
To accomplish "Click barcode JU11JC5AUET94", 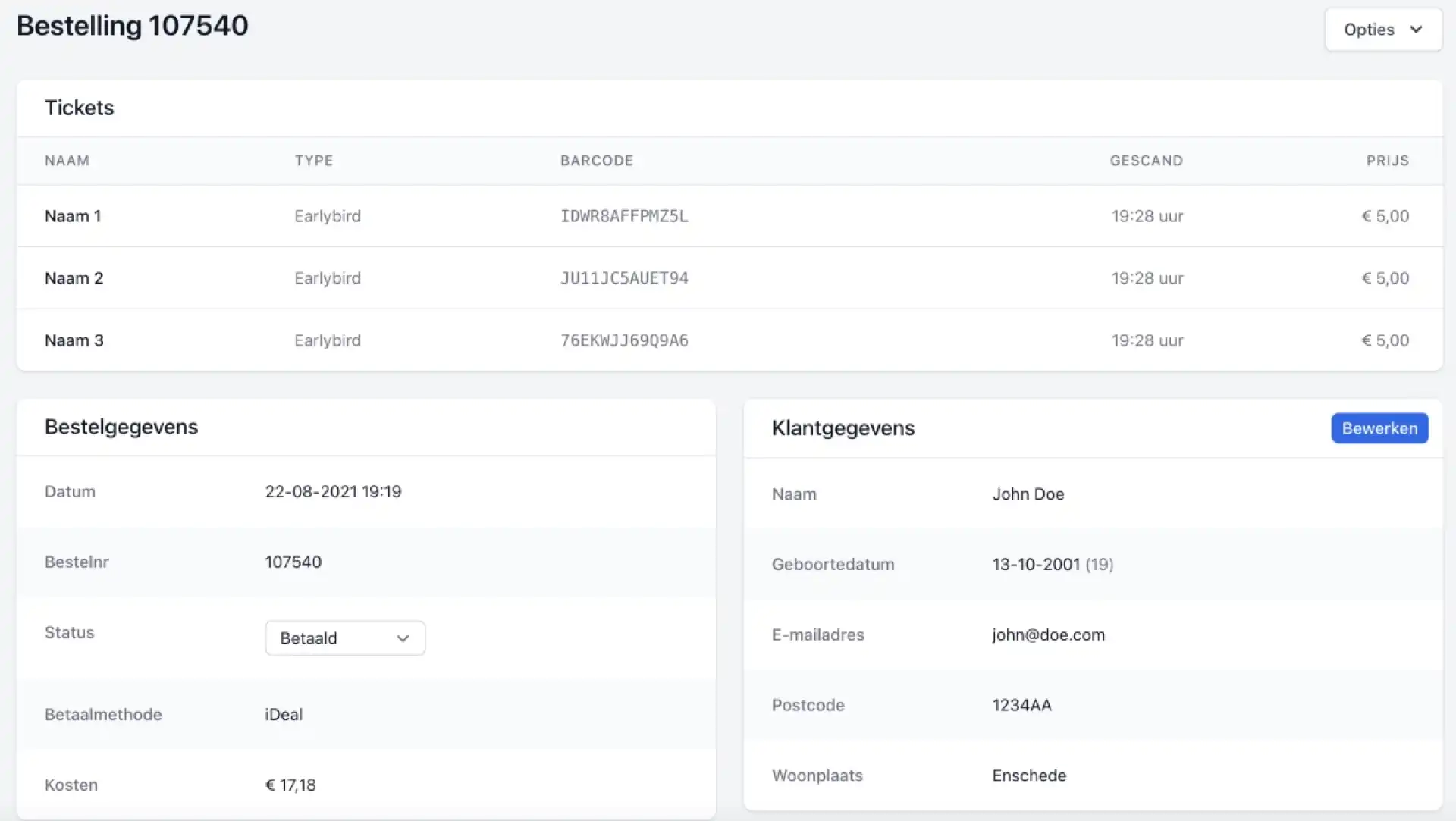I will tap(623, 278).
